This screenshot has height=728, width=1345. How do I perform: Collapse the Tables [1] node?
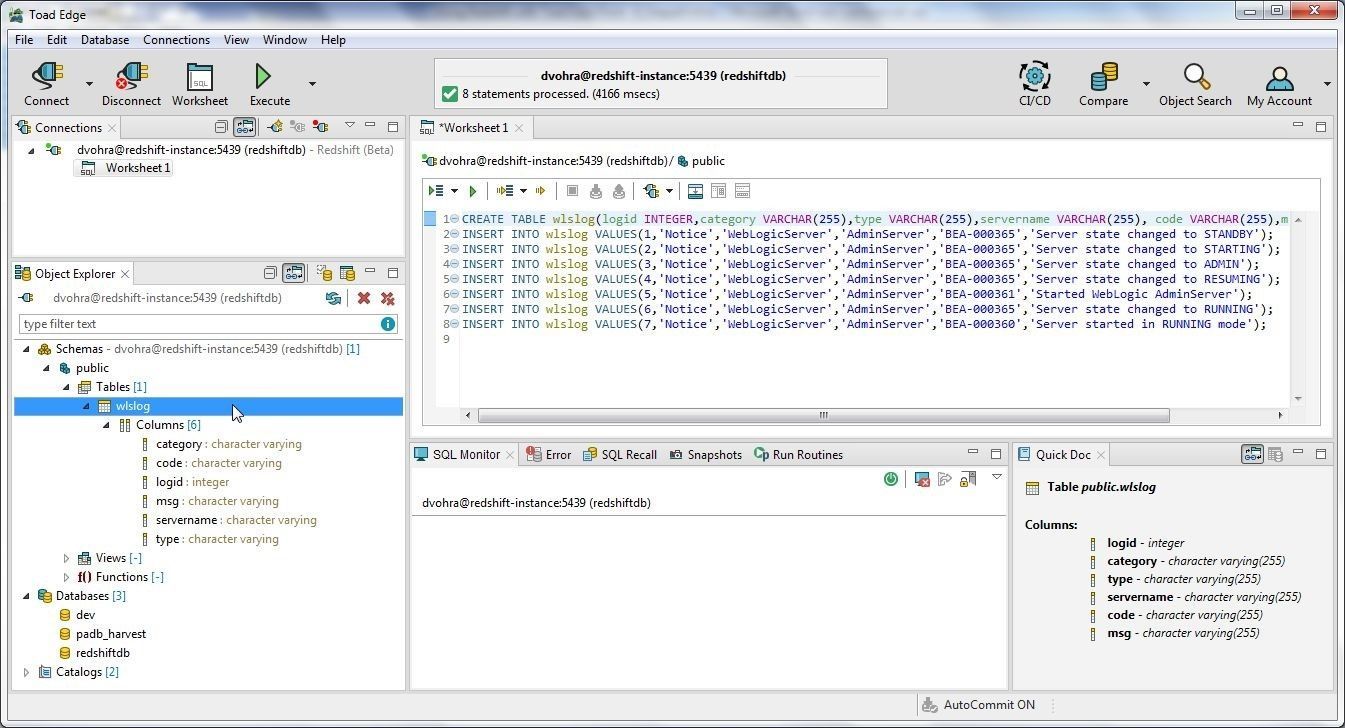[x=66, y=387]
